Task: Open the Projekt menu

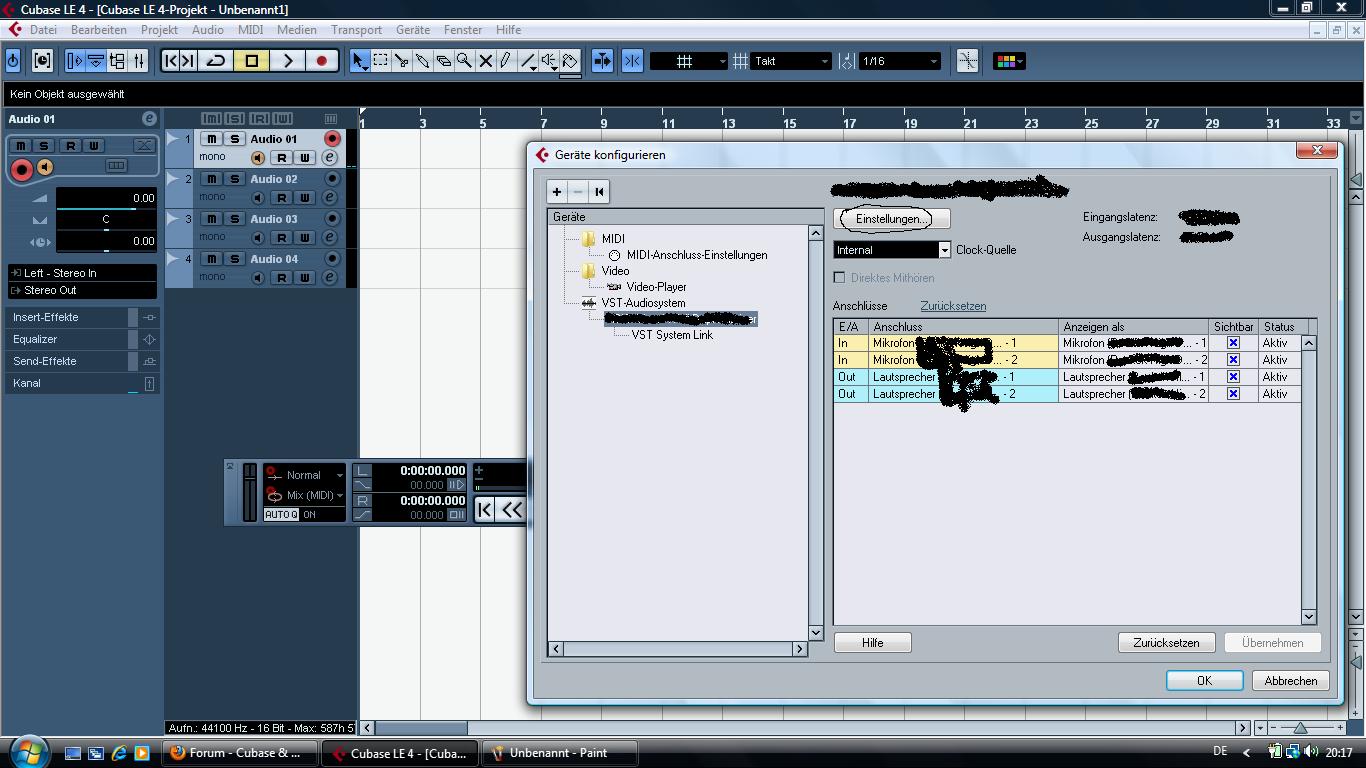Action: point(159,30)
